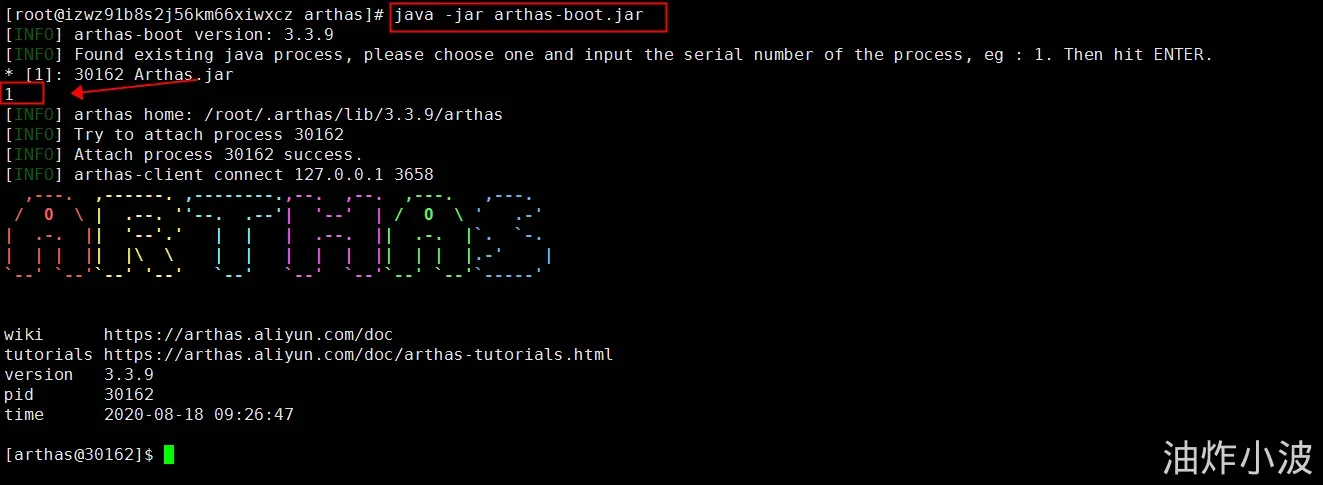
Task: Open the arthas-tutorials.html URL
Action: click(358, 355)
